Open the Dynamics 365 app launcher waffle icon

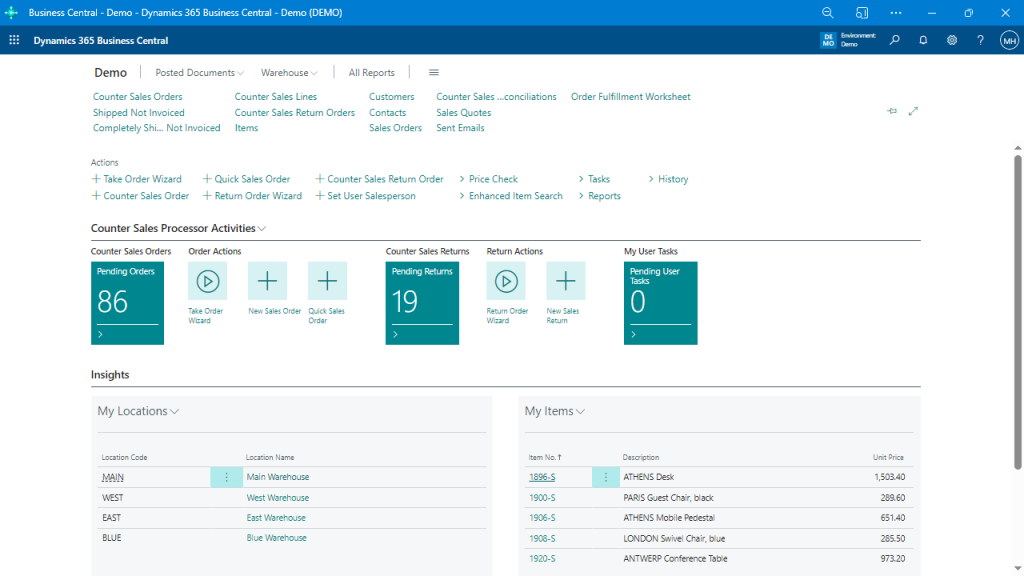[13, 40]
